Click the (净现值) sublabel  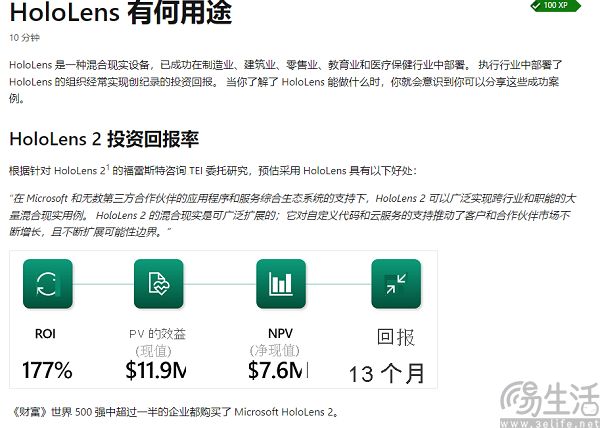274,350
